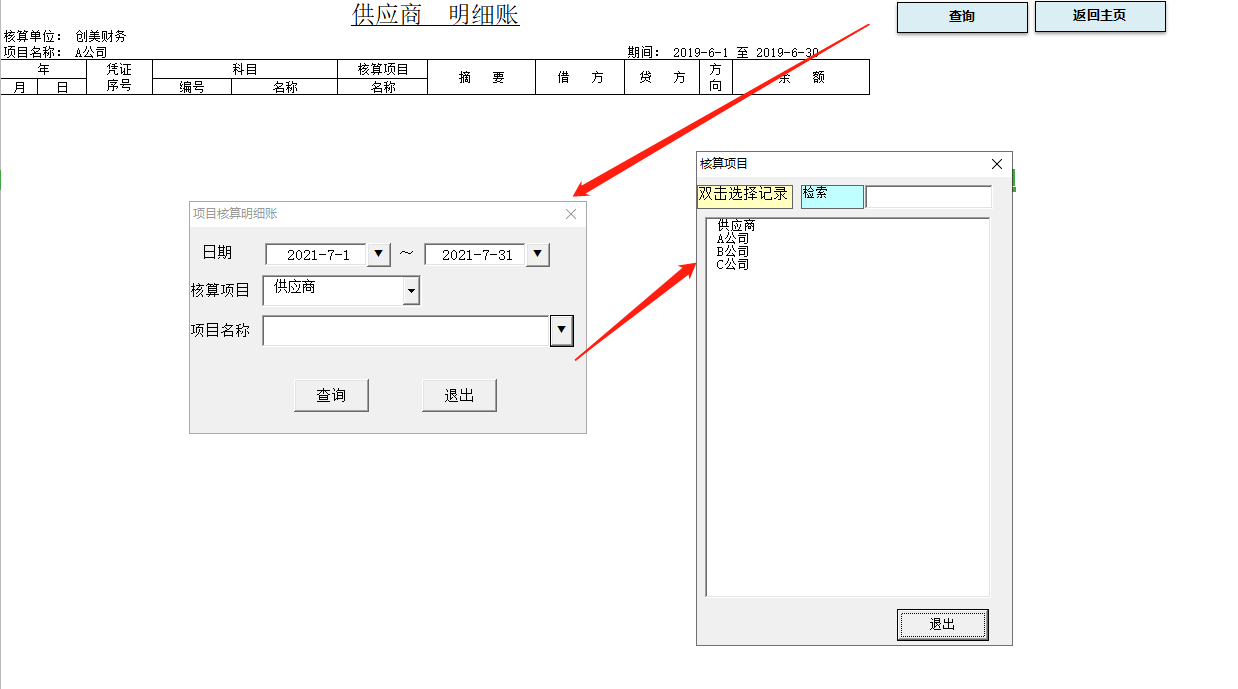The image size is (1238, 689).
Task: Click the 查询 button at top right
Action: point(962,17)
